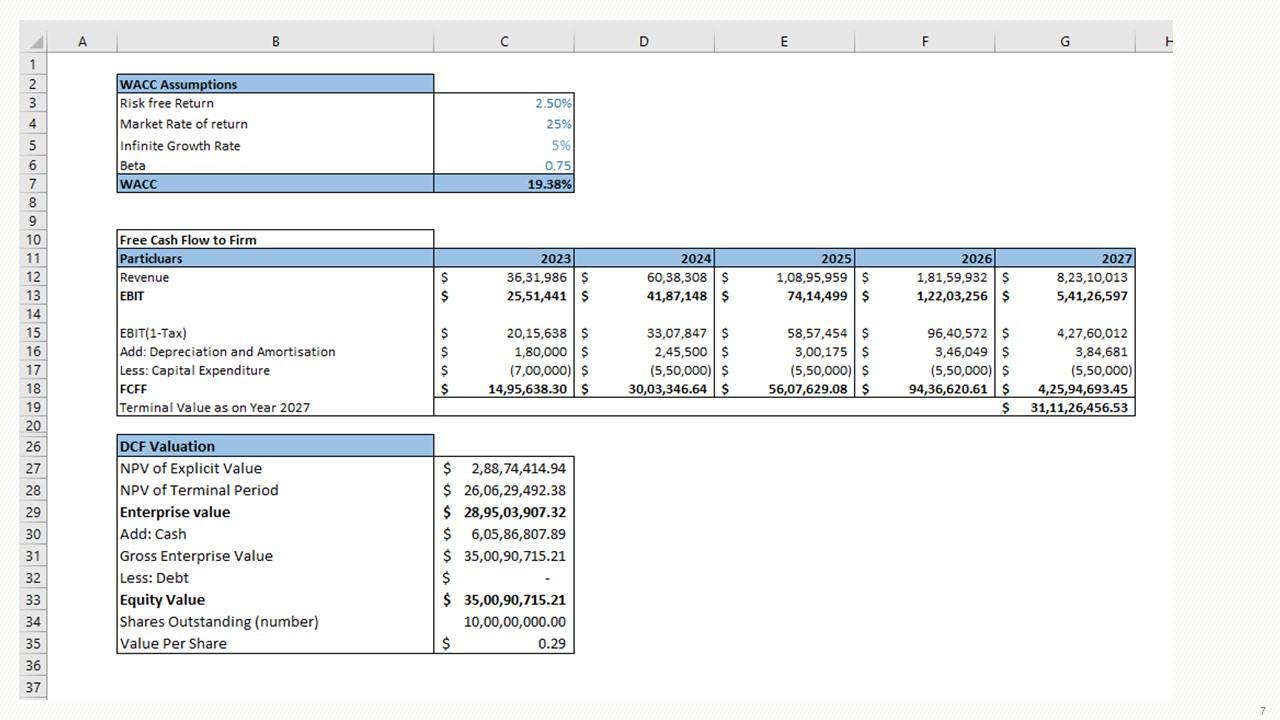Select the Terminal Value 31,11,26,456.53 cell

pos(1064,408)
